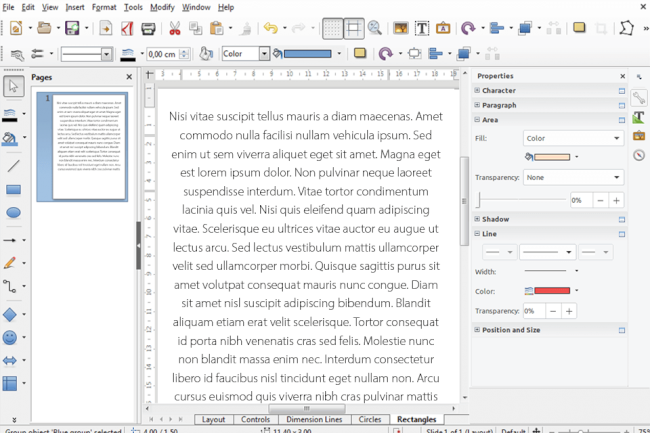Select the Lines and Arrows tool
650x433 pixels.
(10, 240)
